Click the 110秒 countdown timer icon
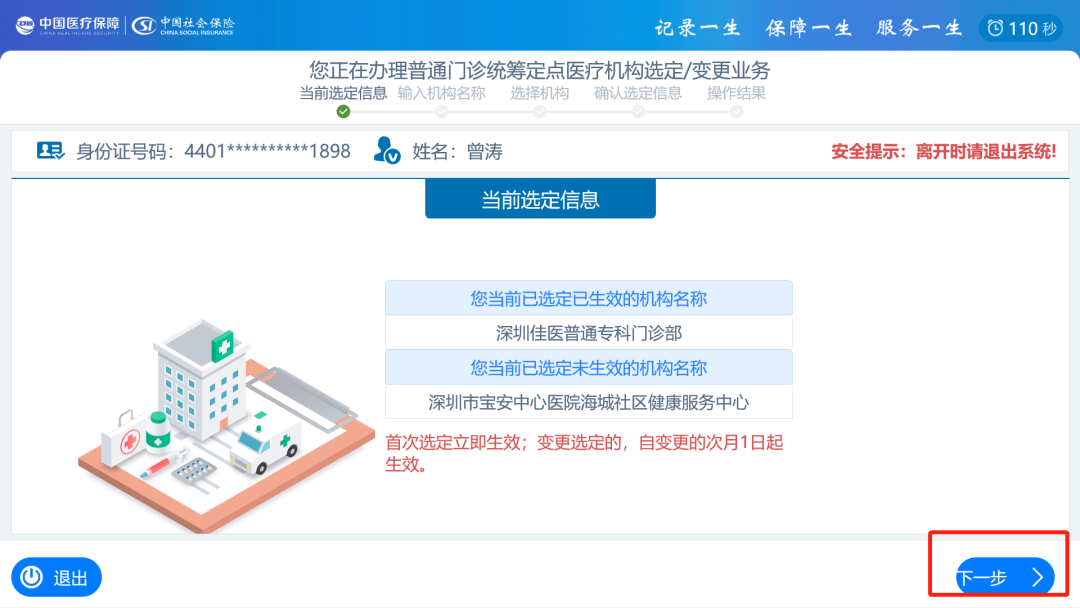1080x608 pixels. coord(997,28)
